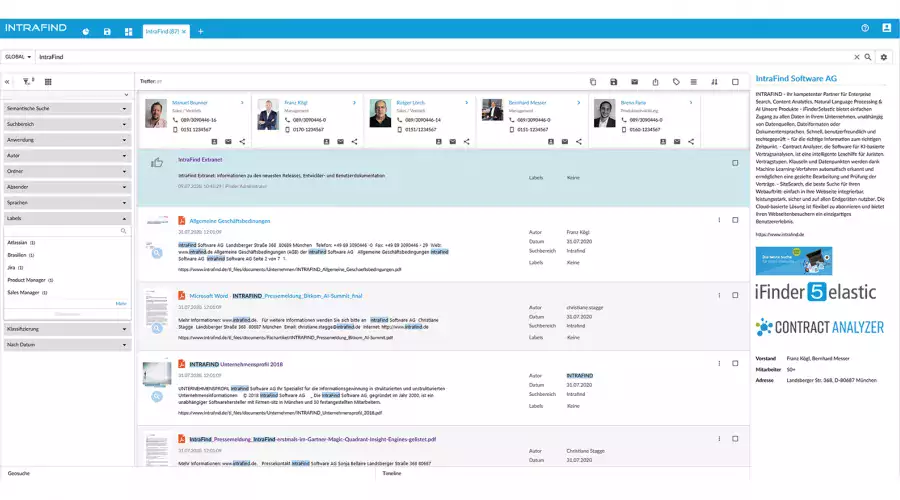Check the Gartner Magic Quadrant result checkbox

pyautogui.click(x=735, y=439)
